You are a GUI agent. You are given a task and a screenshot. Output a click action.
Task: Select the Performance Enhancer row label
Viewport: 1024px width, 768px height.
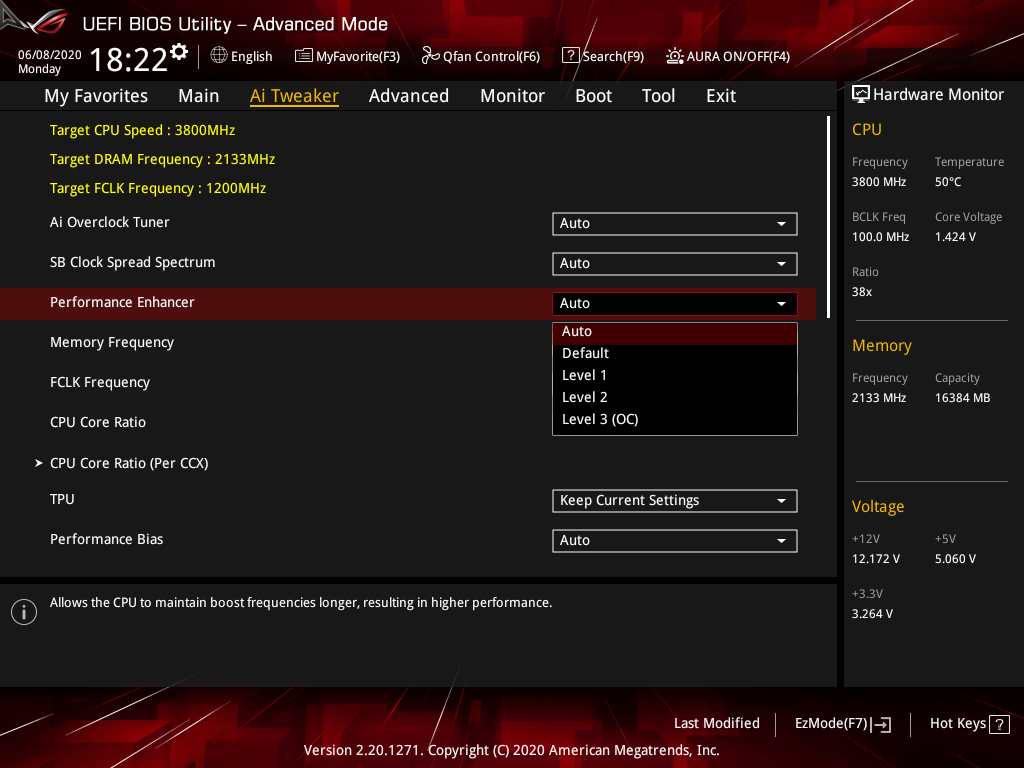coord(122,302)
